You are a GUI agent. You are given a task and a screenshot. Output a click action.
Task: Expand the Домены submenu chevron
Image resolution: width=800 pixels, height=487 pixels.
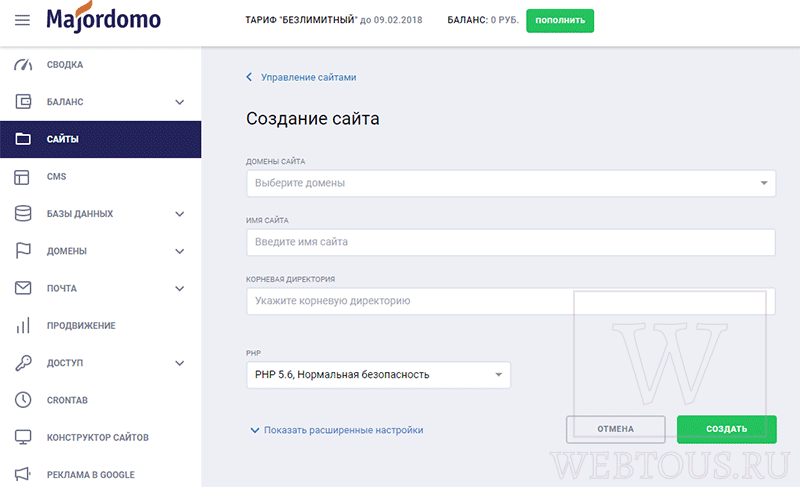tap(180, 251)
